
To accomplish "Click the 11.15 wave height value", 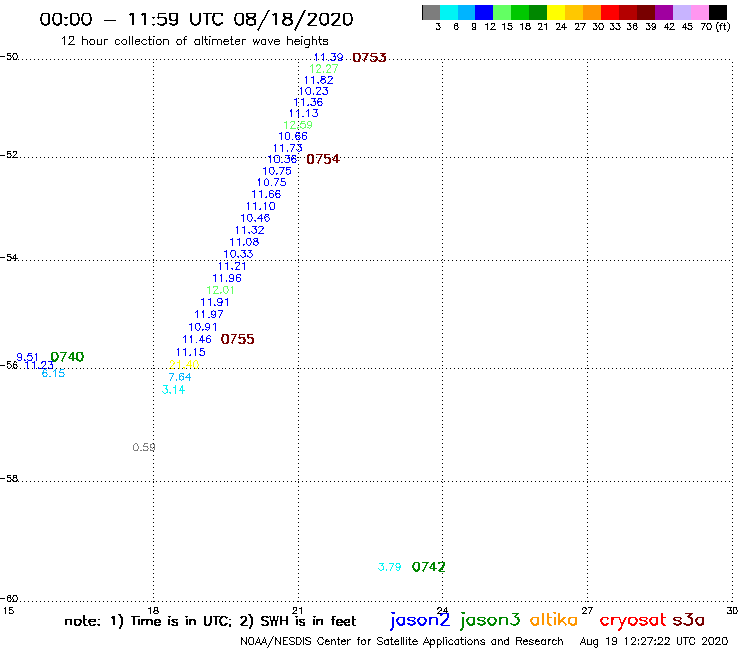I will point(191,352).
